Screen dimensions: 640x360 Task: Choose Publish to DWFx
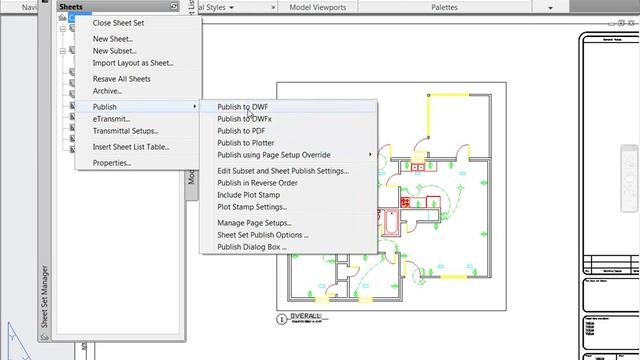pos(244,119)
